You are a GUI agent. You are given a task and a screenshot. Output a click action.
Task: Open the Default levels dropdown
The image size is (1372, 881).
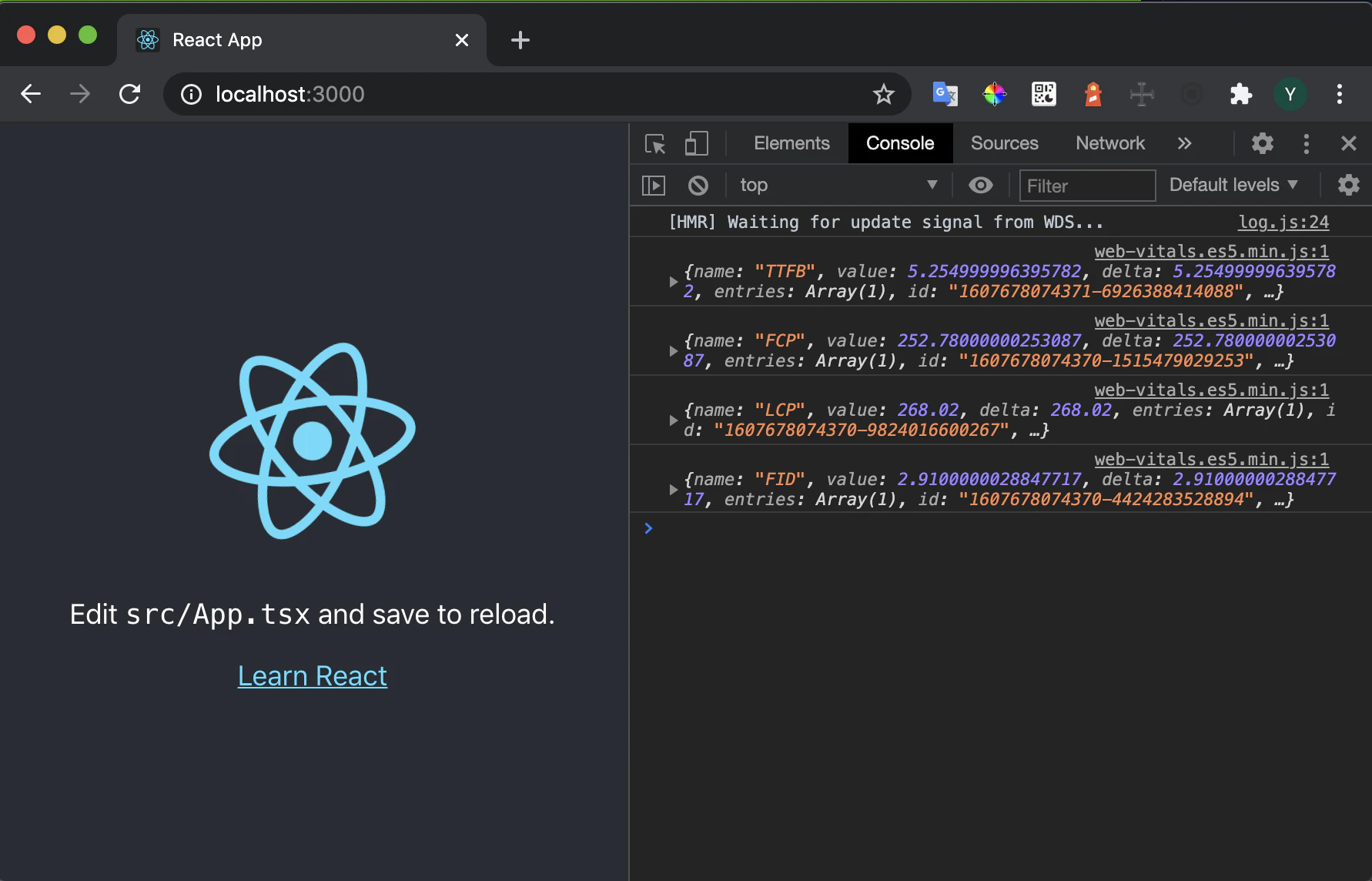click(1233, 186)
